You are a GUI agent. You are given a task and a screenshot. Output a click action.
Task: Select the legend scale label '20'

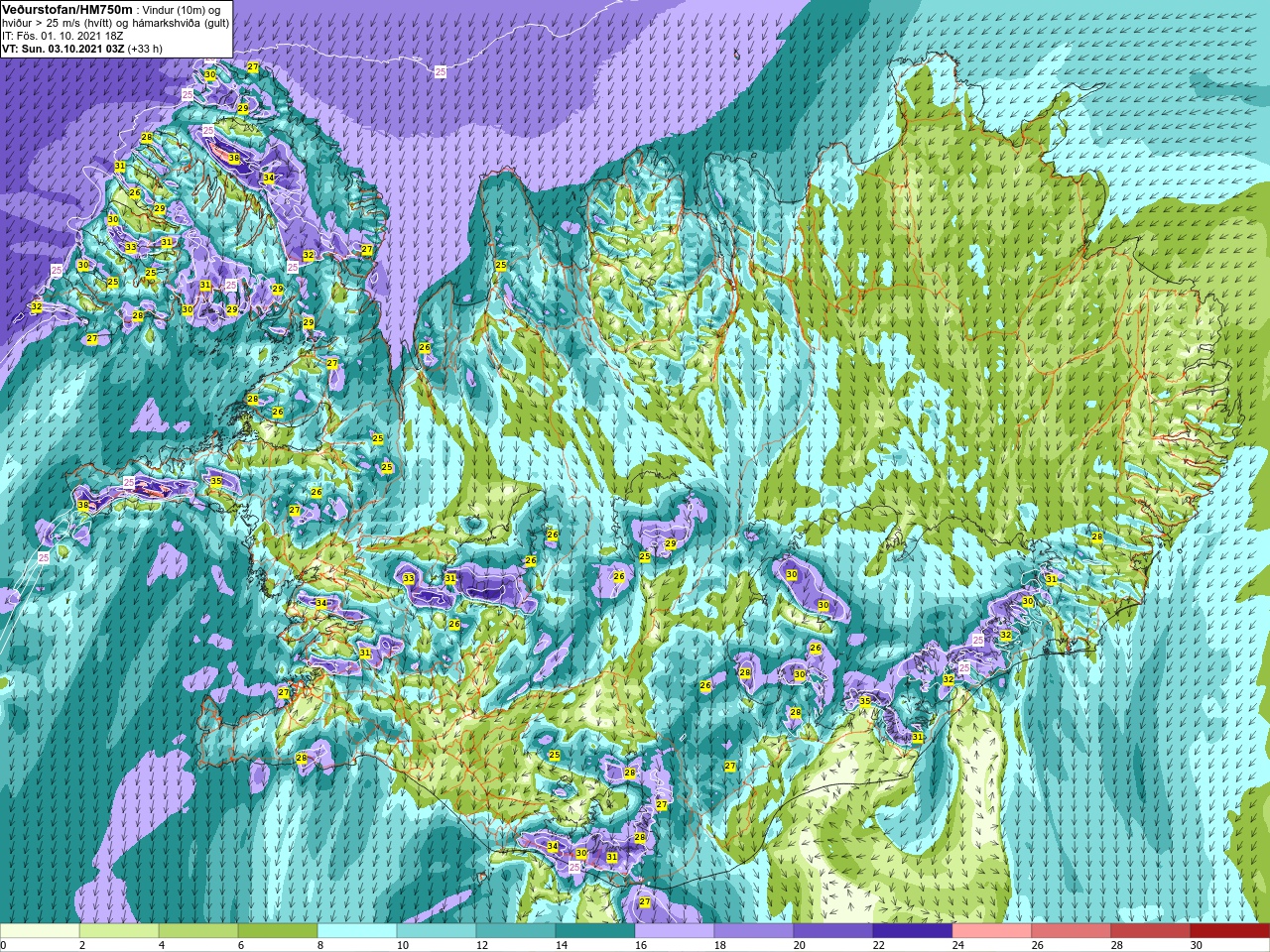tap(800, 945)
